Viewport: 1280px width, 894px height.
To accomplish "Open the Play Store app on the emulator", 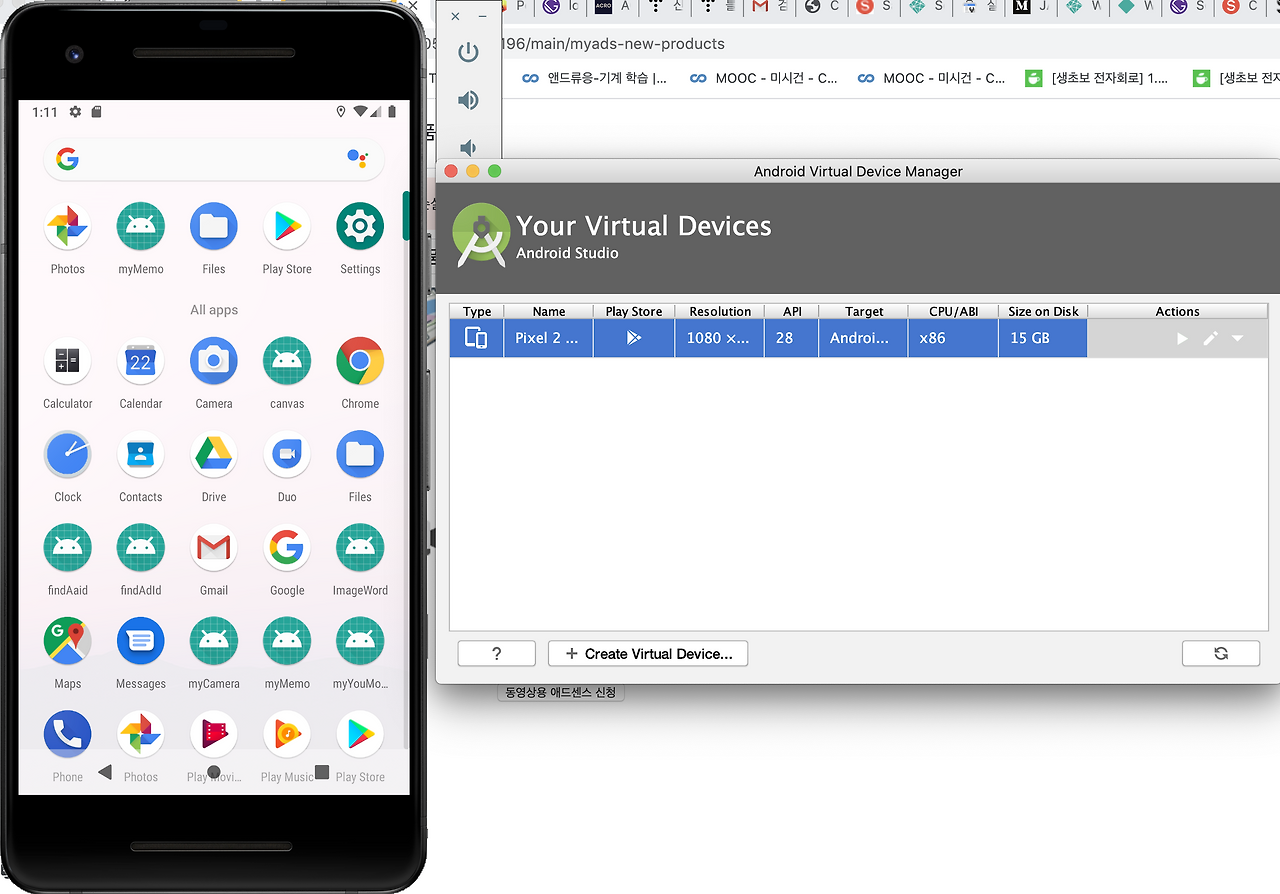I will coord(287,227).
